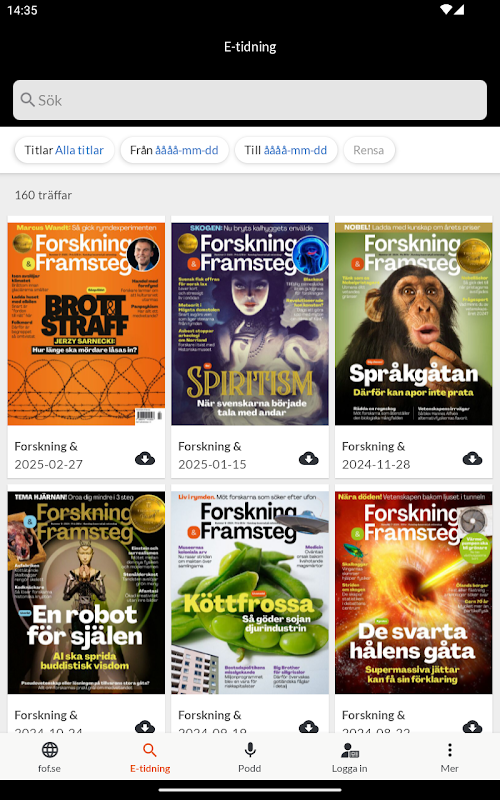Image resolution: width=500 pixels, height=800 pixels.
Task: Open the Mer three-dot menu
Action: [449, 757]
